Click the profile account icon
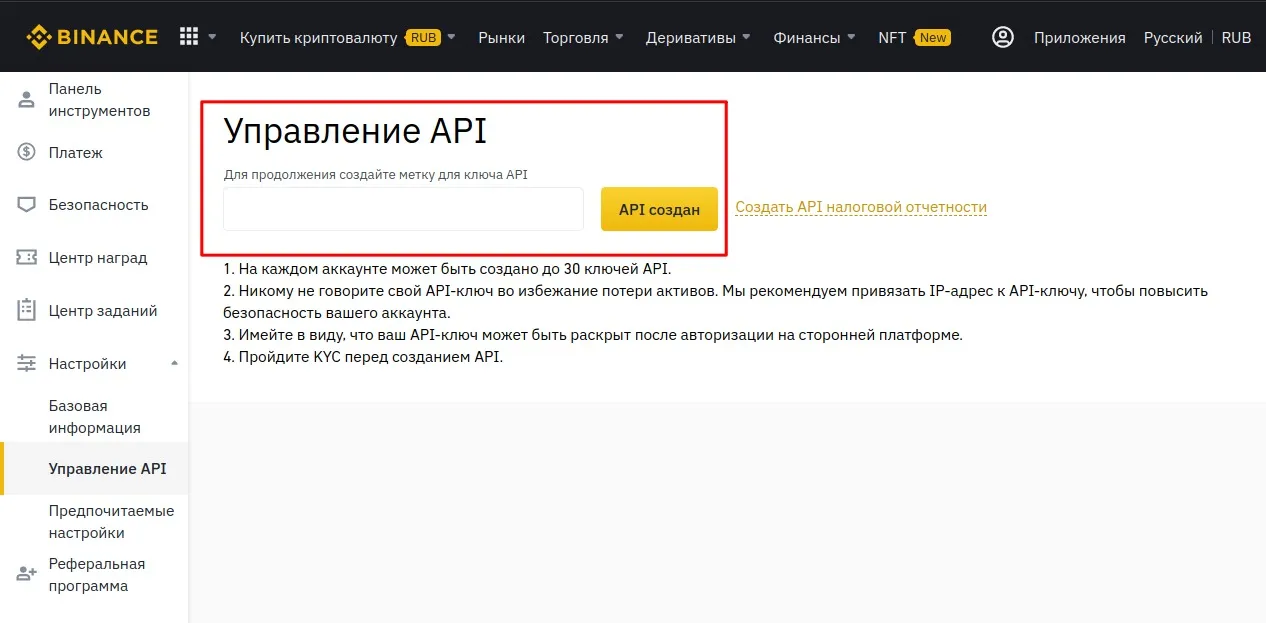 1003,36
